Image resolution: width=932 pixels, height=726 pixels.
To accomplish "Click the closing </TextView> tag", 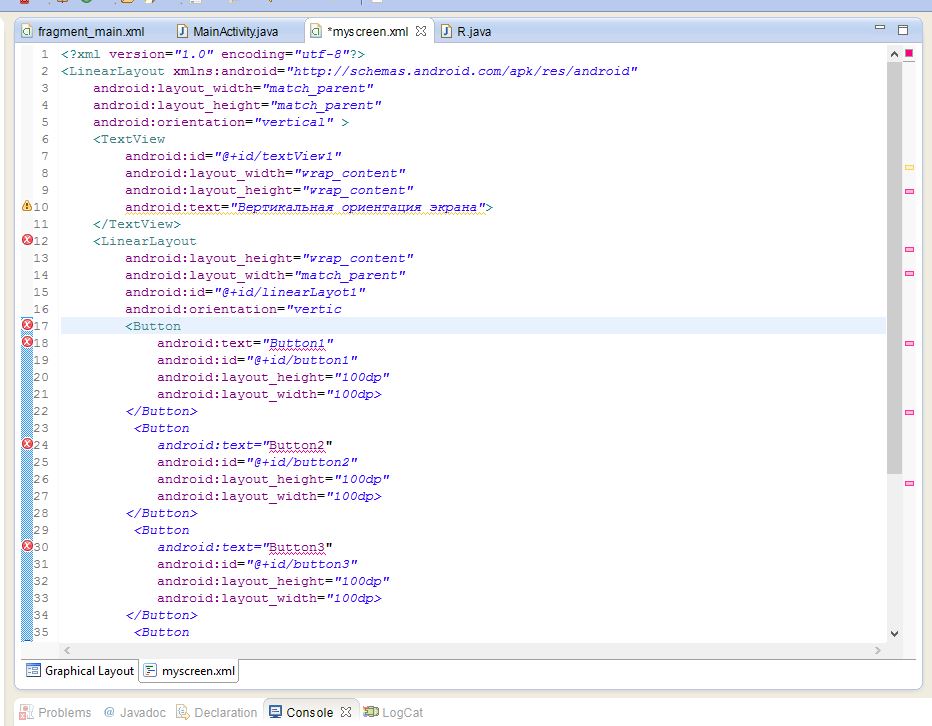I will (x=137, y=224).
